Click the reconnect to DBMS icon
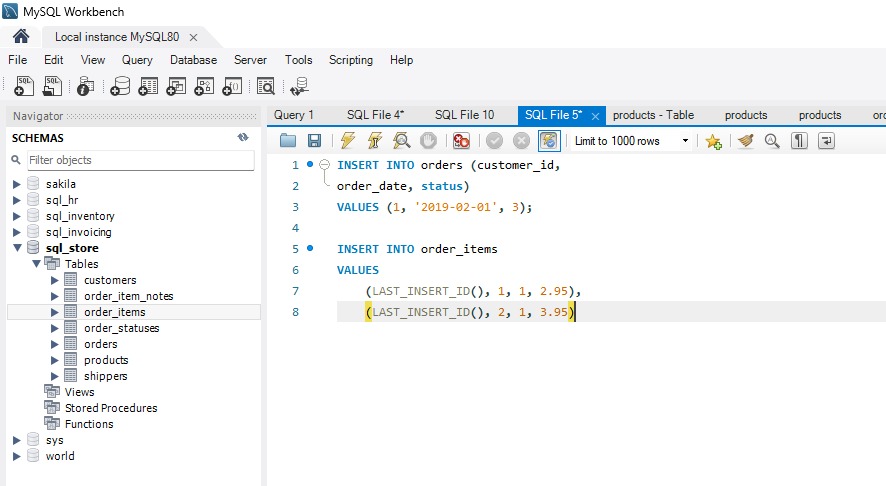This screenshot has height=486, width=886. click(x=299, y=86)
